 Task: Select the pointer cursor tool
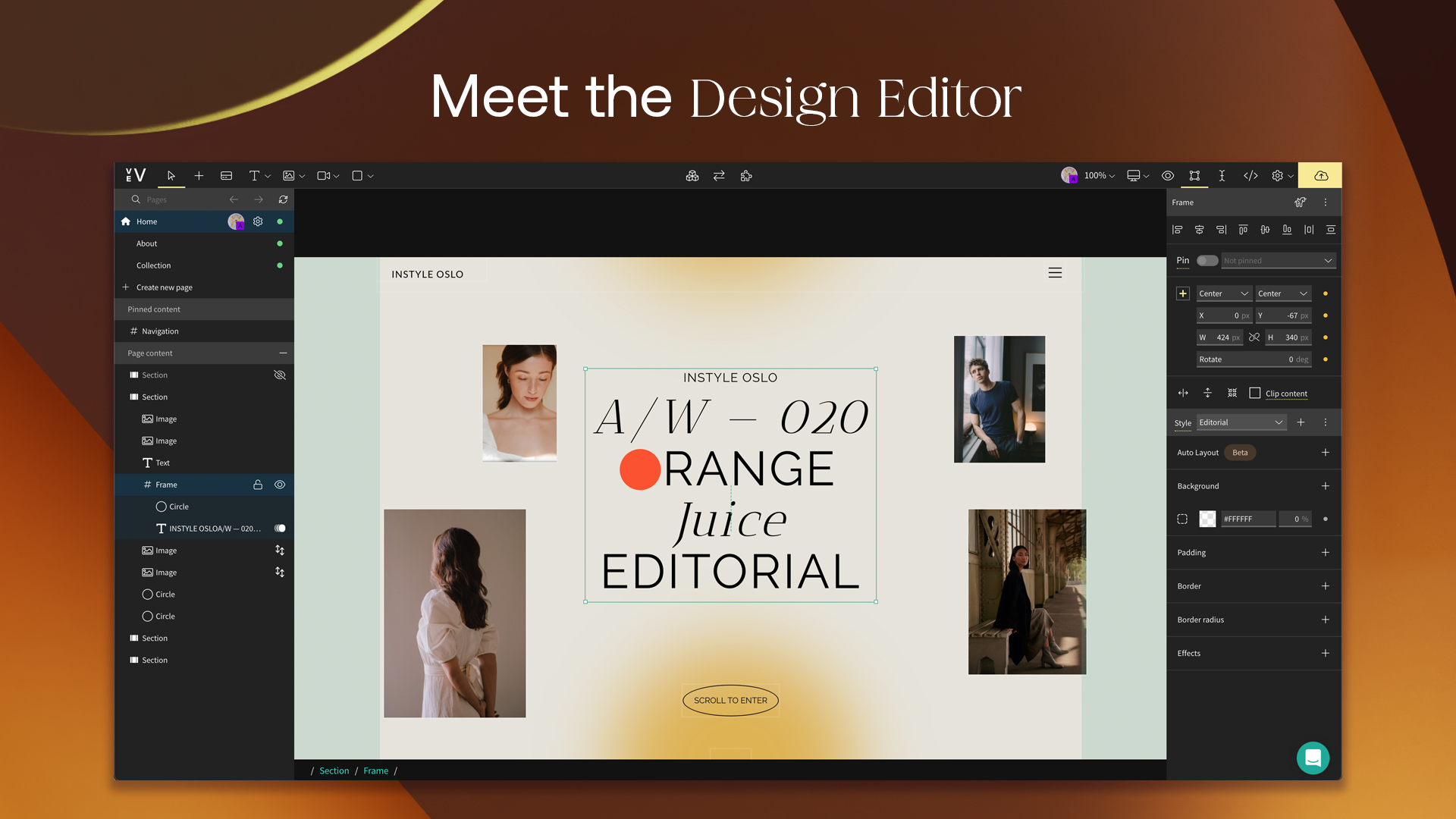point(171,175)
